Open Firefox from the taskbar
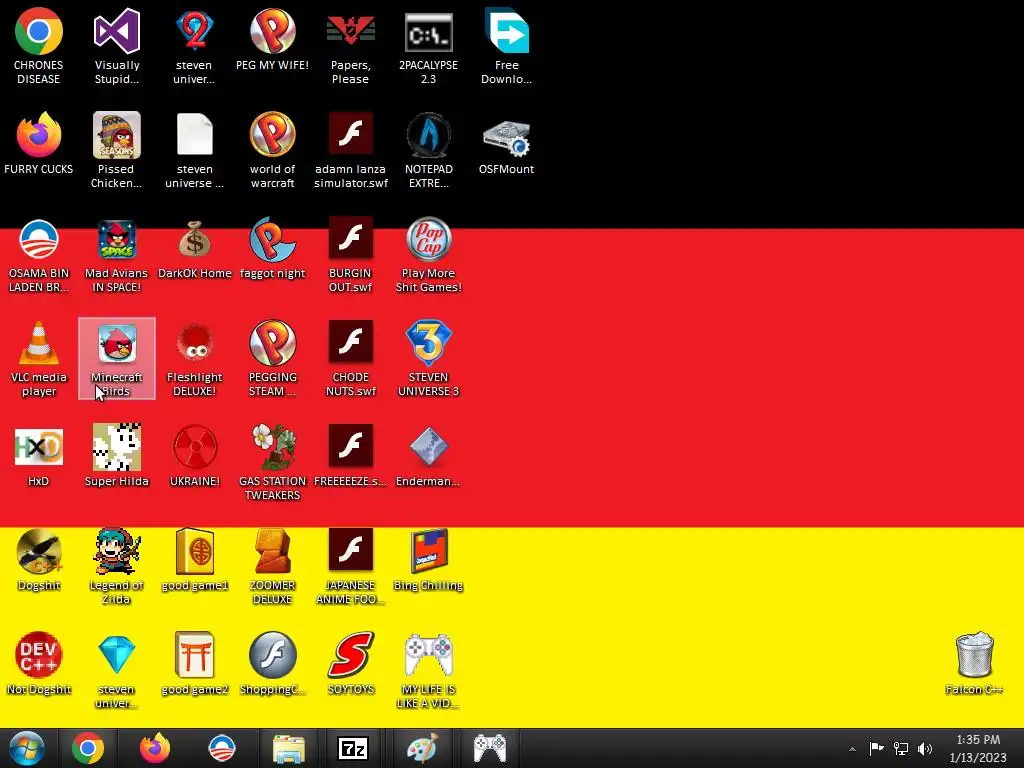 click(155, 748)
